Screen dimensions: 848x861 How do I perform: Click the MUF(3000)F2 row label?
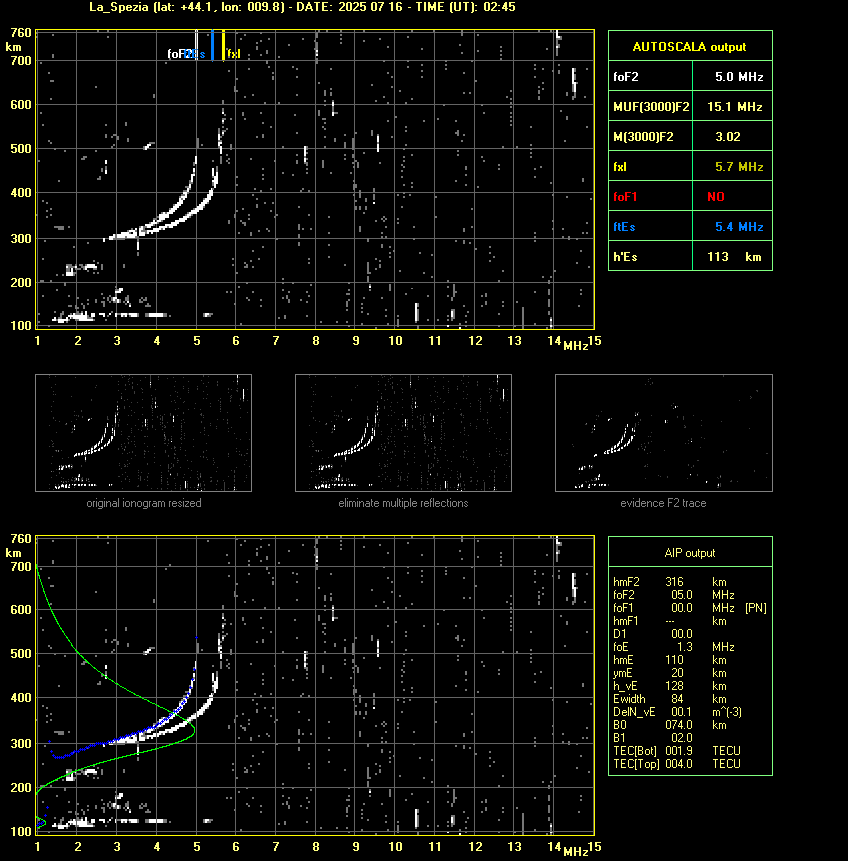651,107
